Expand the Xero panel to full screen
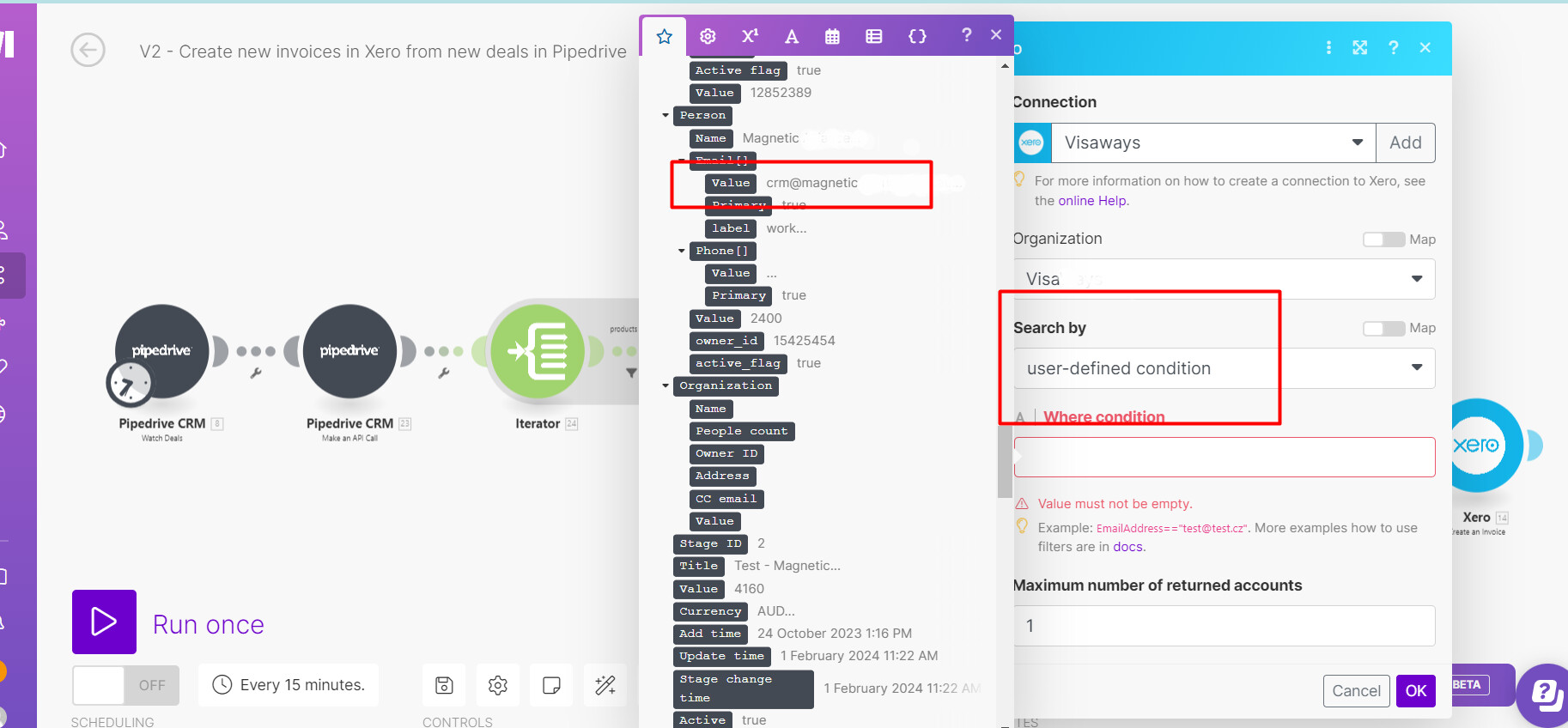Viewport: 1568px width, 728px height. pyautogui.click(x=1360, y=48)
